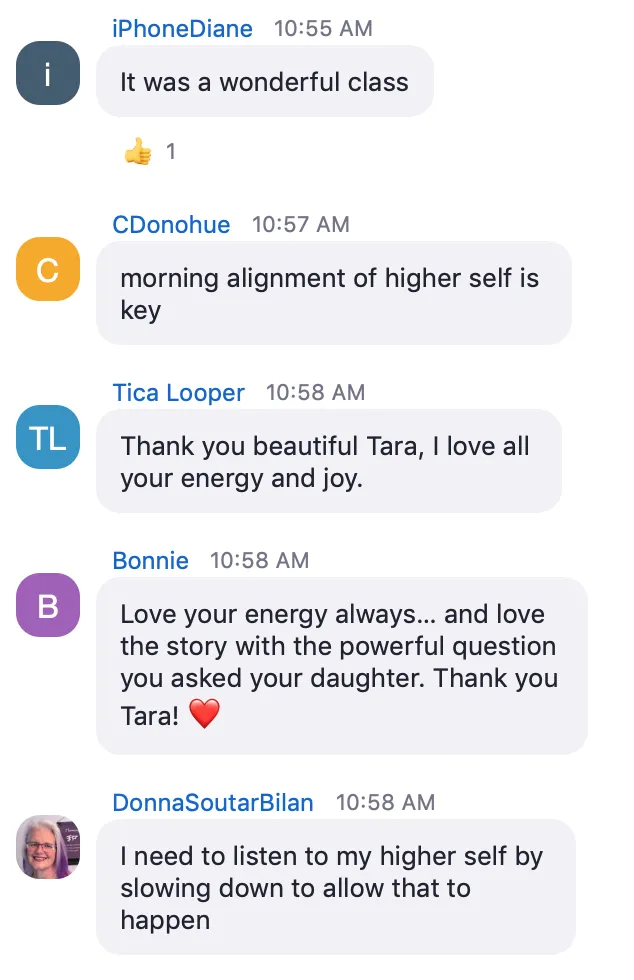Click the thumbs up reaction emoji
This screenshot has height=980, width=634.
point(138,151)
